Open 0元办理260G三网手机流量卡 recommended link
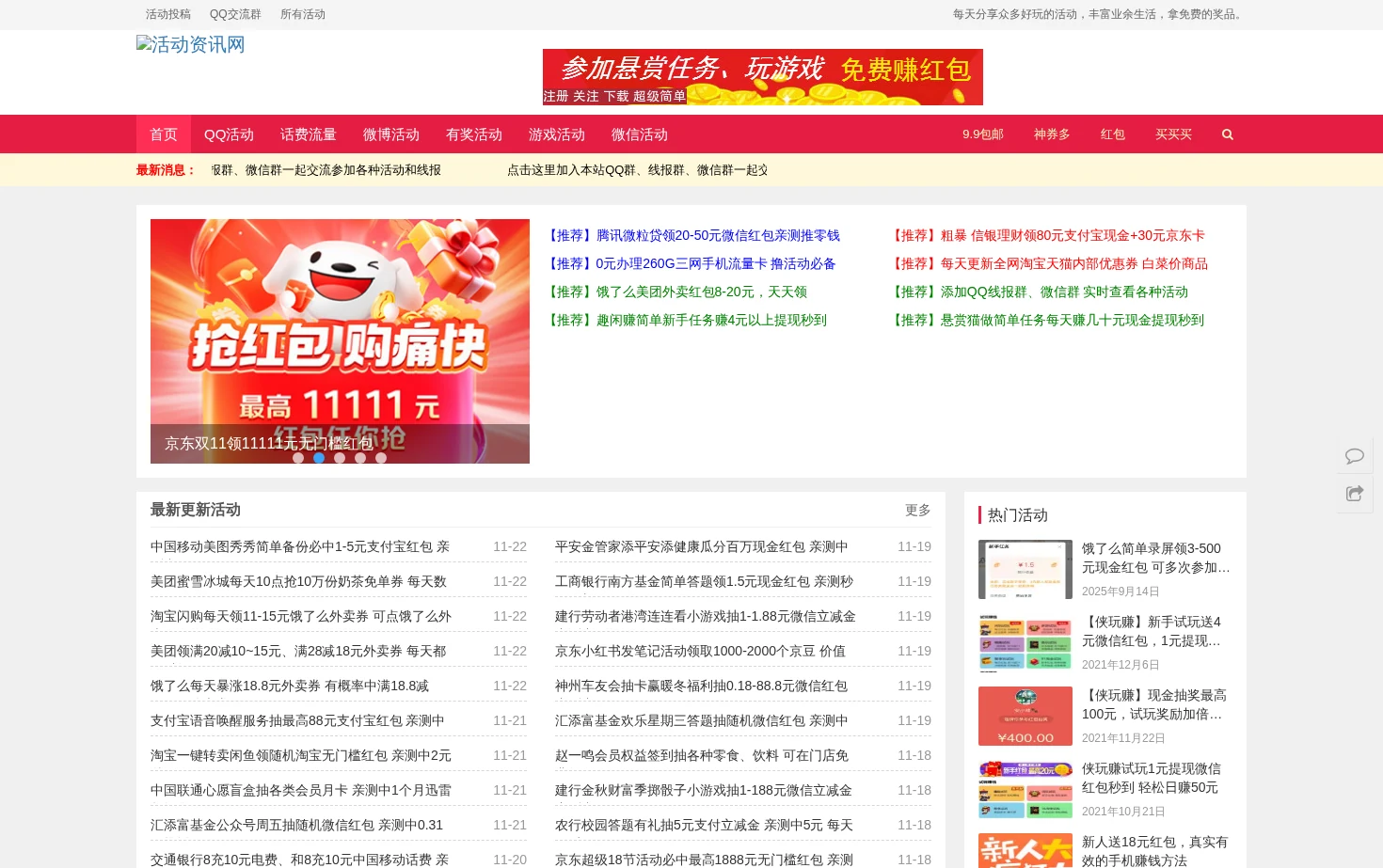The width and height of the screenshot is (1383, 868). [690, 263]
